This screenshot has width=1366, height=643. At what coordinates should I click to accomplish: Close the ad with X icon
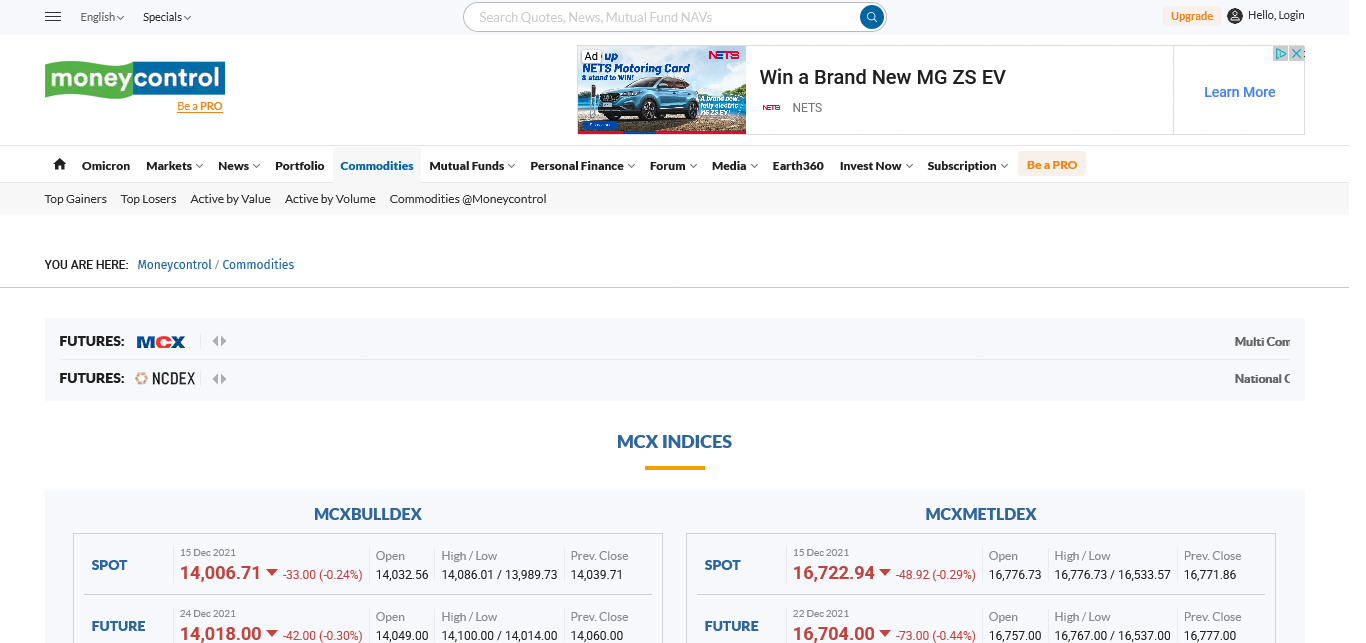point(1297,54)
